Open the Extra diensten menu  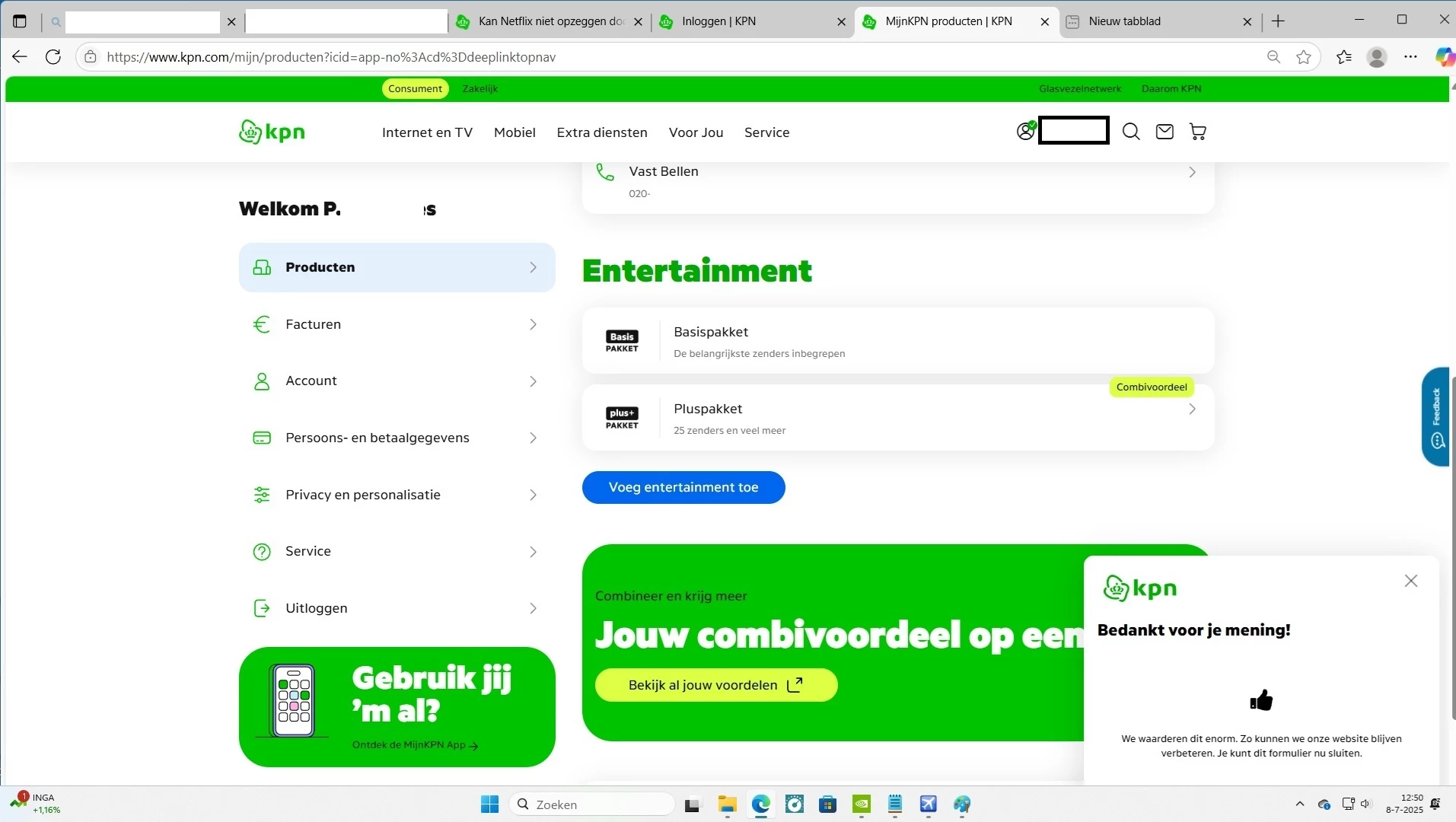tap(602, 132)
